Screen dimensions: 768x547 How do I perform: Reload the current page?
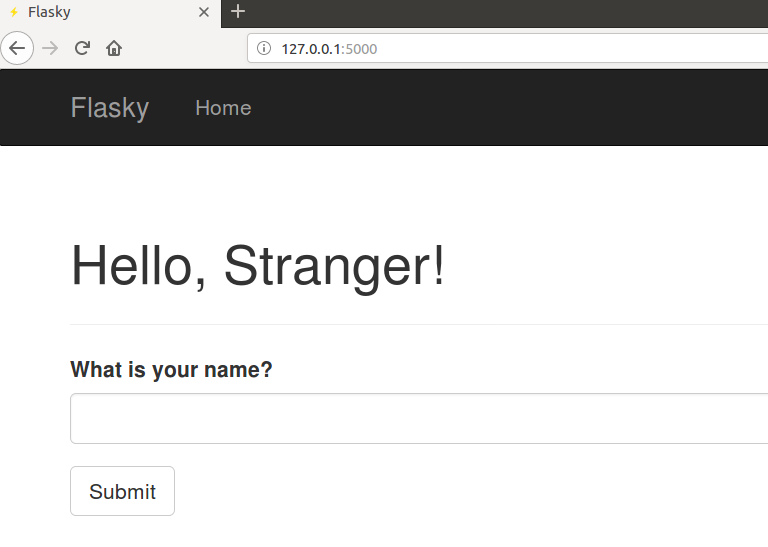(x=83, y=48)
